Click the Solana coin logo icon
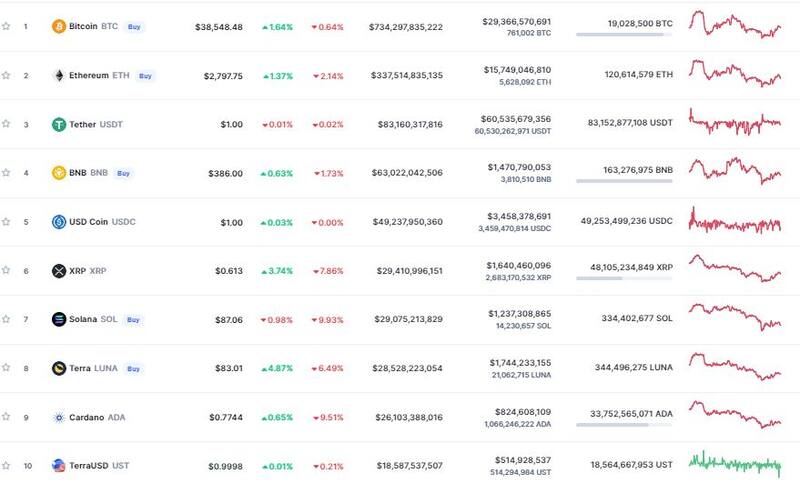This screenshot has height=484, width=800. point(59,319)
